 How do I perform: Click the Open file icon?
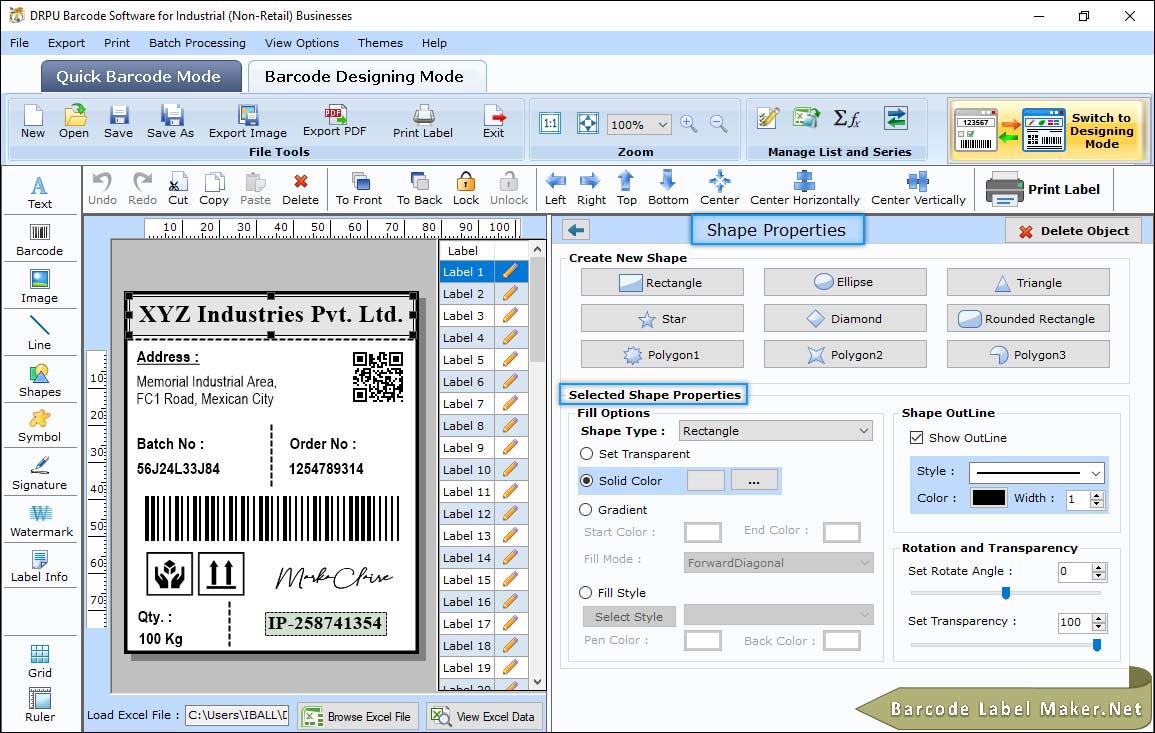(x=74, y=122)
